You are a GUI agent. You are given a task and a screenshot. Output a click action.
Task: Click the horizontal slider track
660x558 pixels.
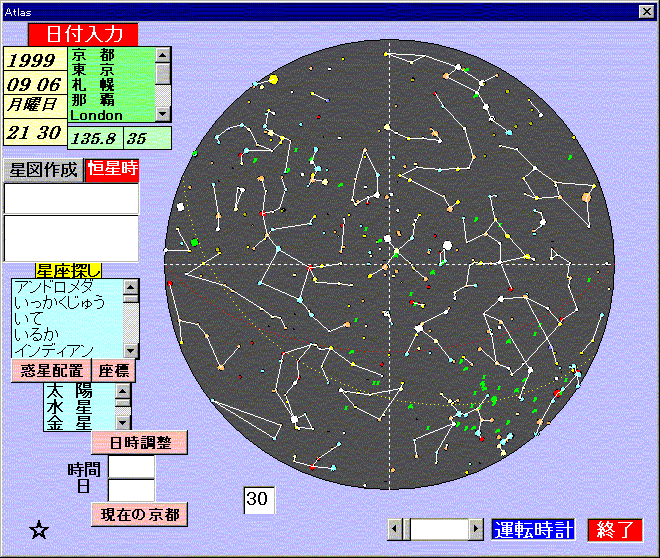439,529
